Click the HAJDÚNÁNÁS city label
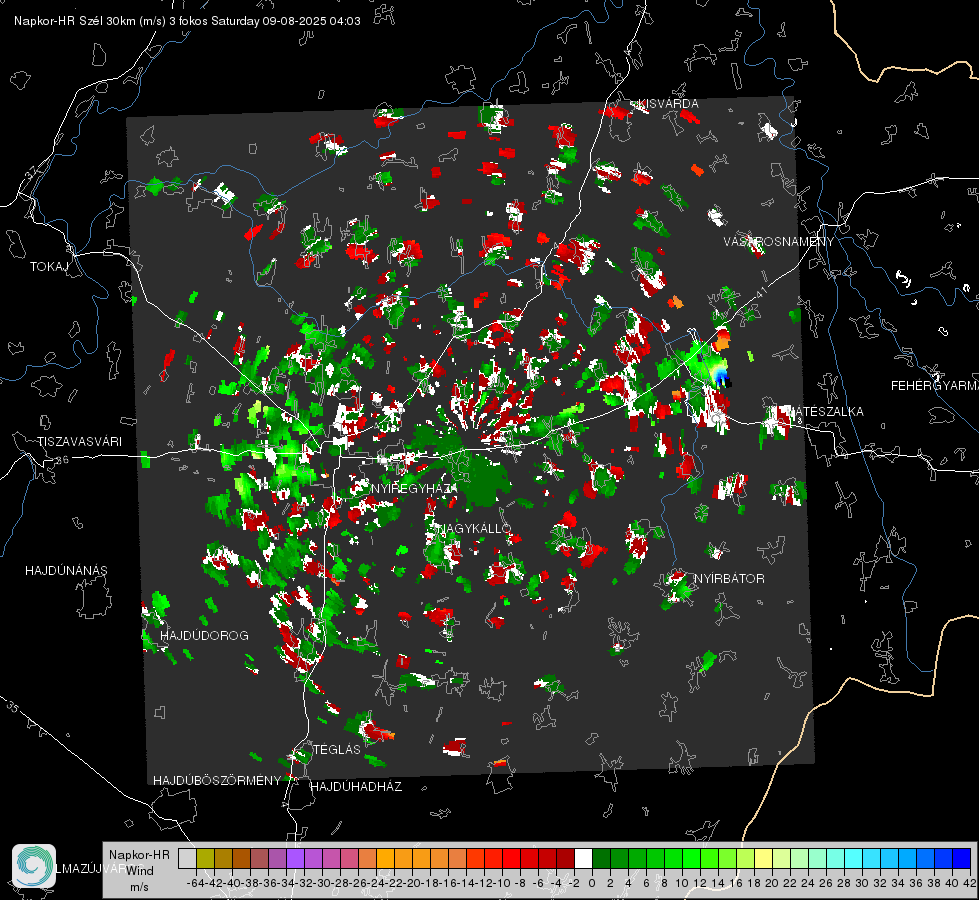 [66, 570]
